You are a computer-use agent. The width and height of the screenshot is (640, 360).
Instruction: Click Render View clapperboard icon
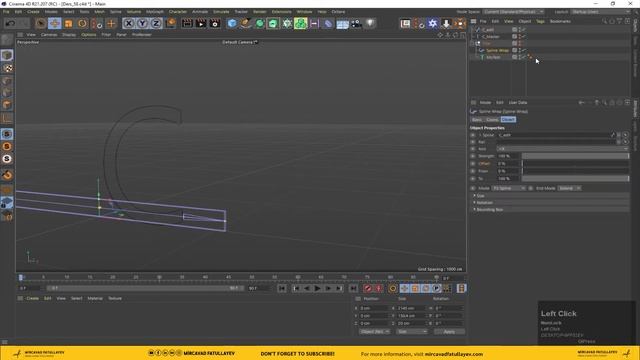coord(187,23)
